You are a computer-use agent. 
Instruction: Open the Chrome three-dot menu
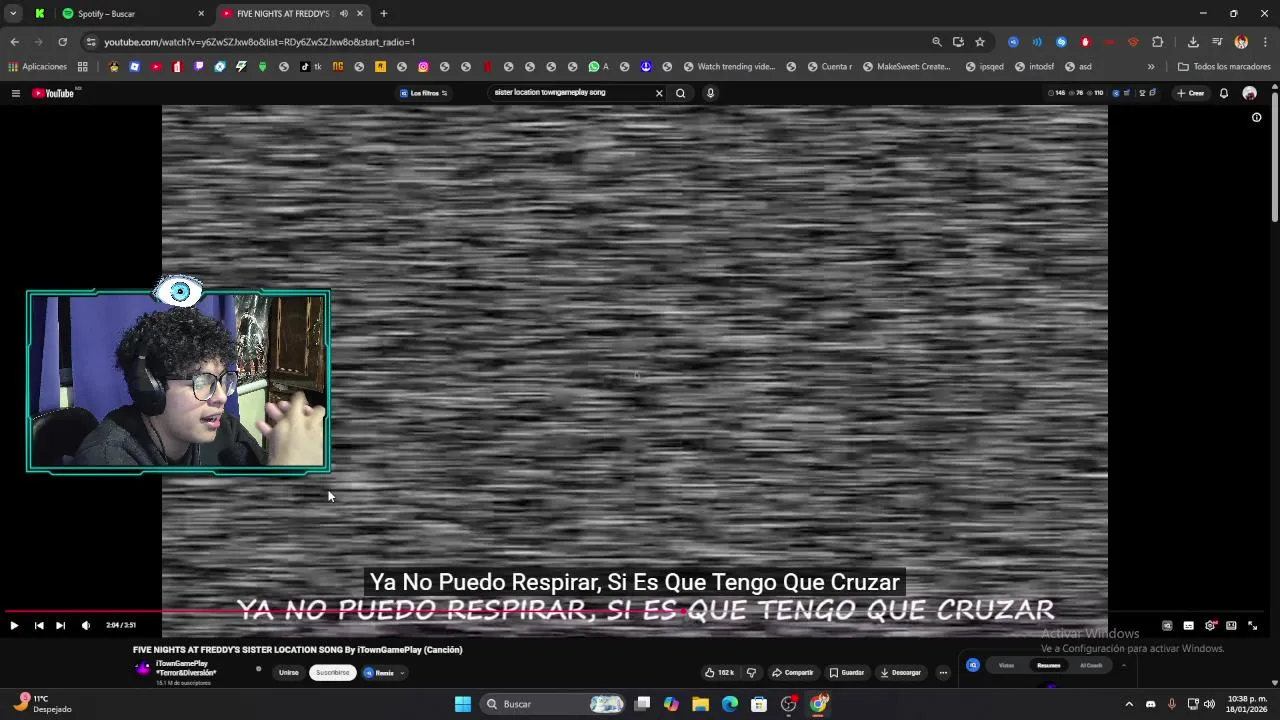tap(1265, 42)
